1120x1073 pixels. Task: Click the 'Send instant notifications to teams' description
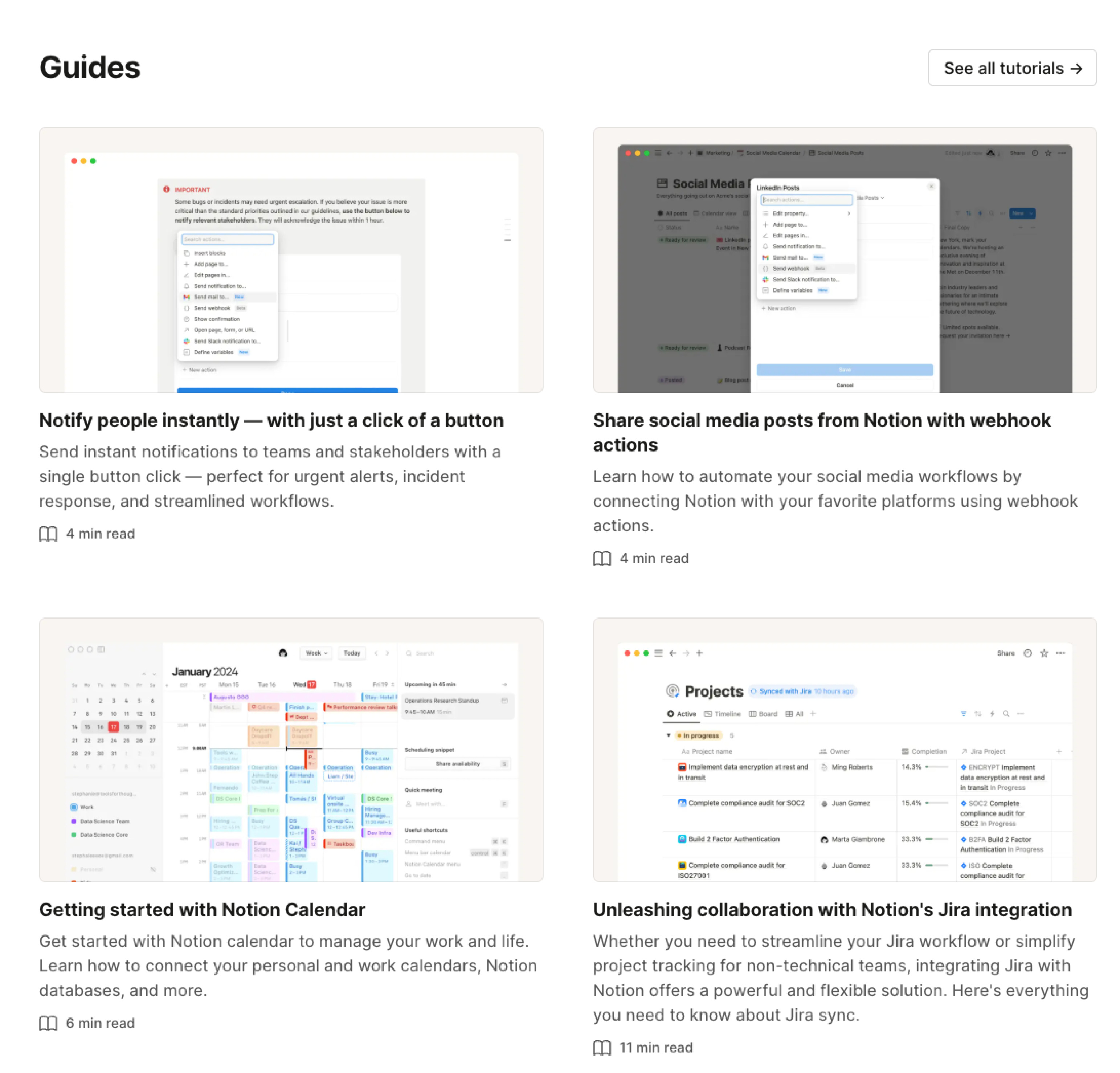point(270,476)
